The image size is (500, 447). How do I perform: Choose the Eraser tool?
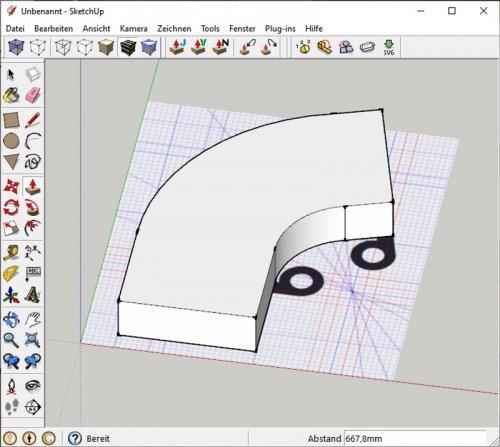pos(33,96)
